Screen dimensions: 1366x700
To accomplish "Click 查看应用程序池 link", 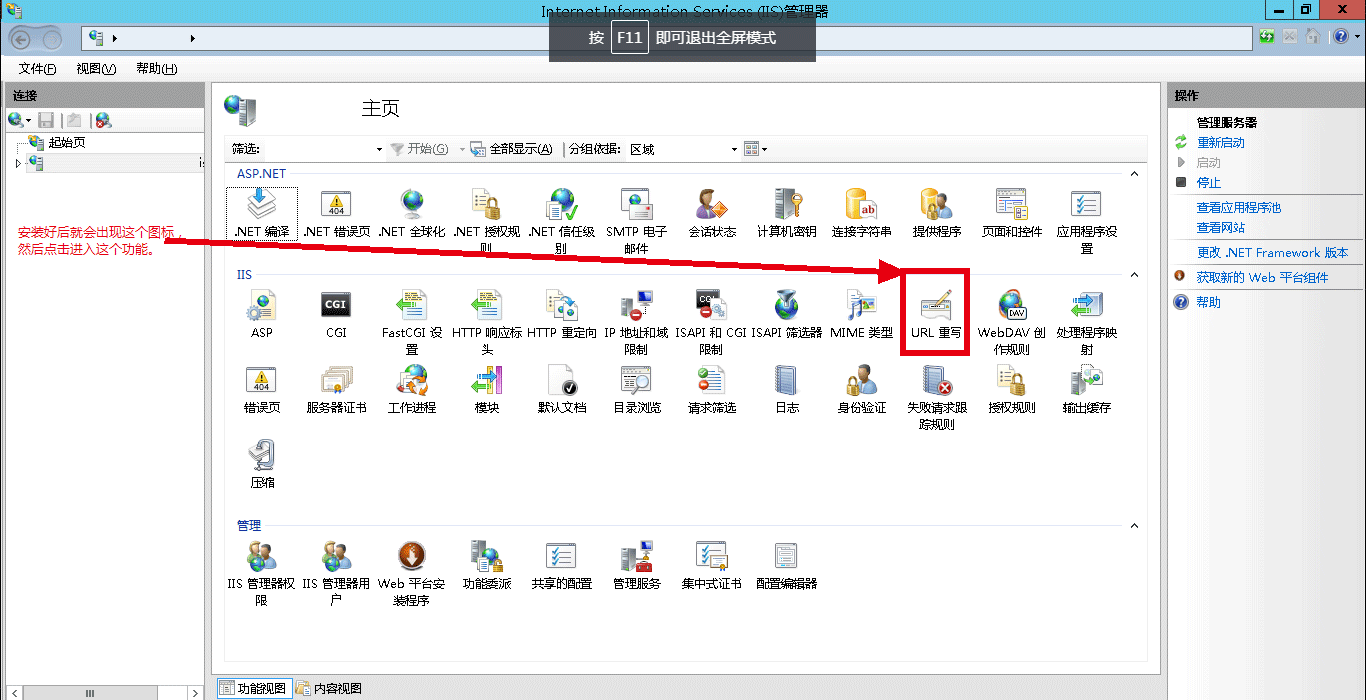I will click(1239, 208).
